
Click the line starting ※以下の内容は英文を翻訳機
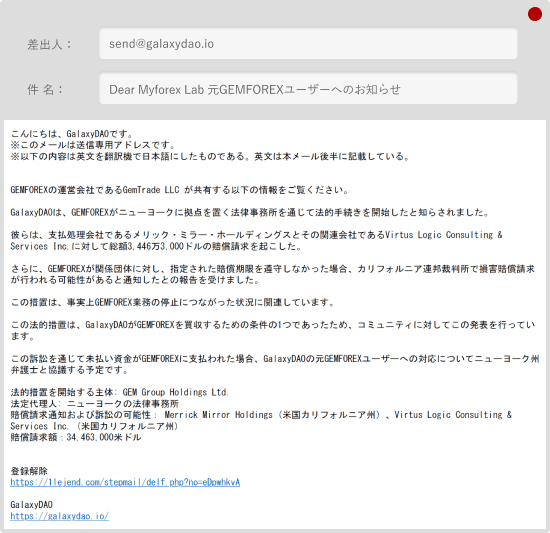pyautogui.click(x=210, y=156)
